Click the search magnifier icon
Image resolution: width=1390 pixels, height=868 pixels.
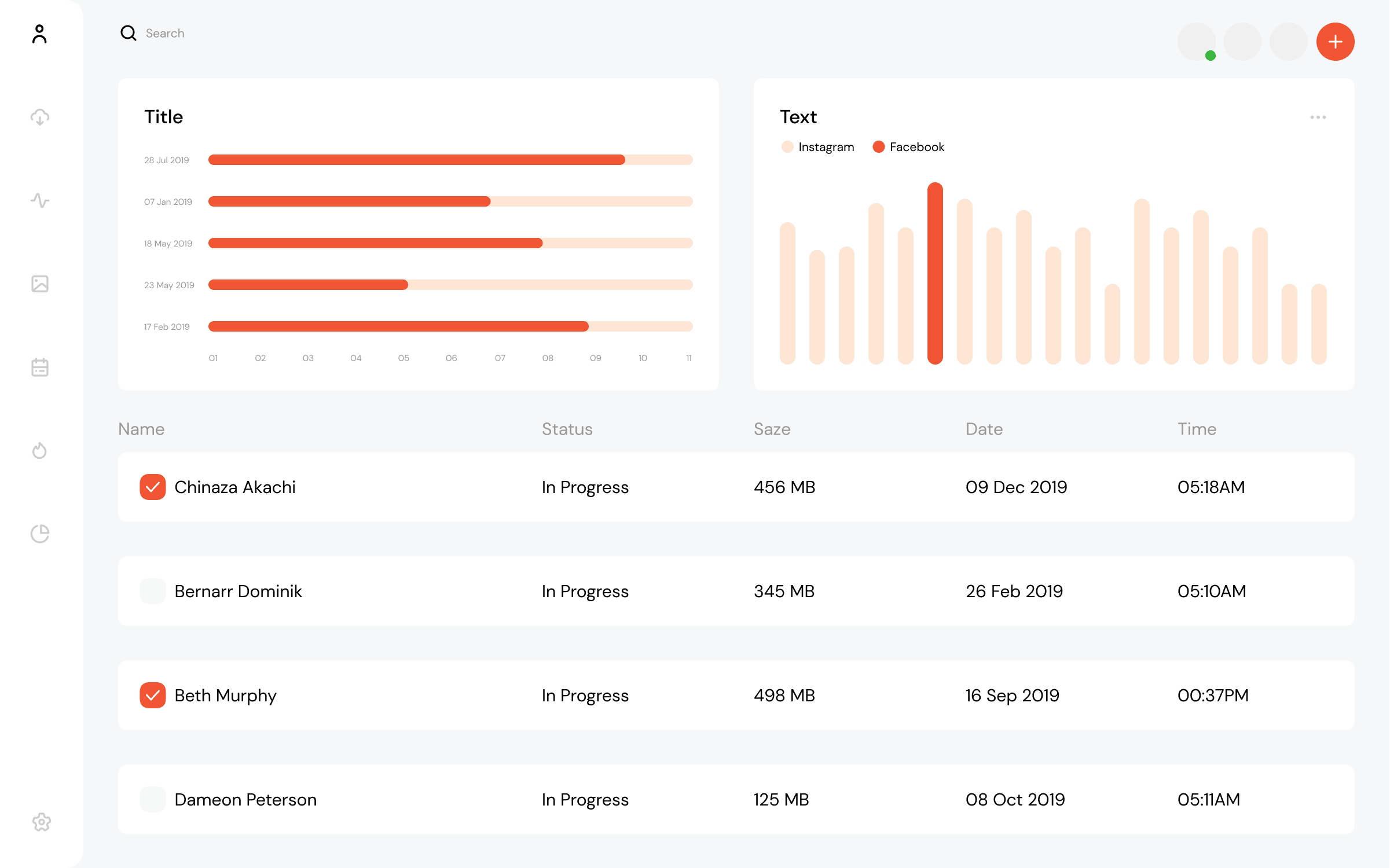click(128, 33)
